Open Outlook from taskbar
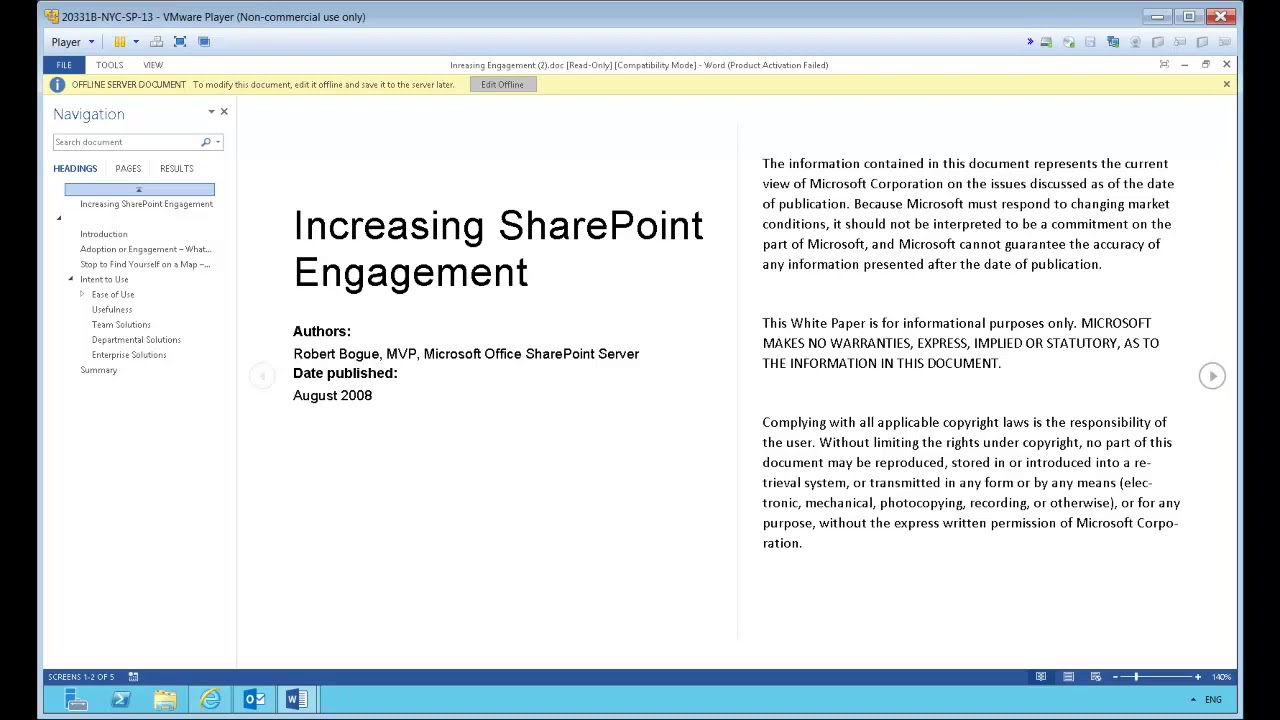The width and height of the screenshot is (1280, 720). click(x=254, y=700)
